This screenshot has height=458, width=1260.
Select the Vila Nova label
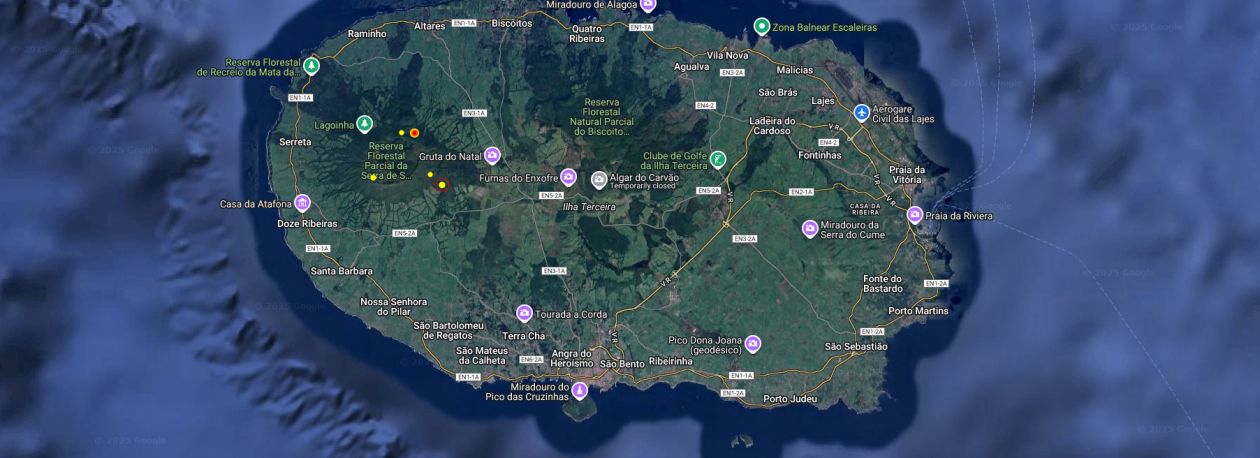[x=727, y=55]
